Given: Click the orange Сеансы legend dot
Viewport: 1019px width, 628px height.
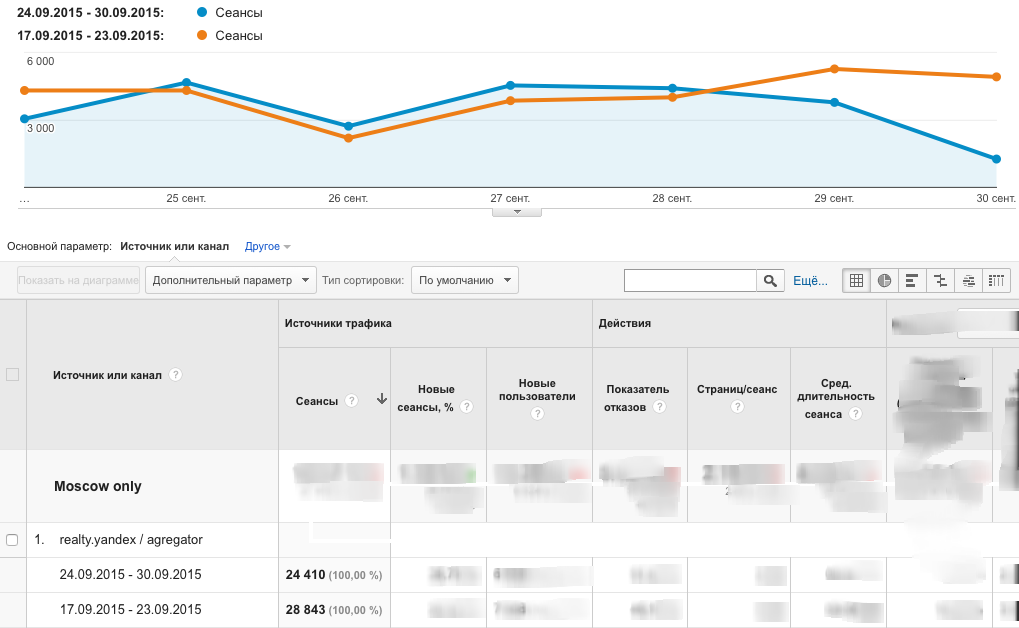Looking at the screenshot, I should [202, 35].
